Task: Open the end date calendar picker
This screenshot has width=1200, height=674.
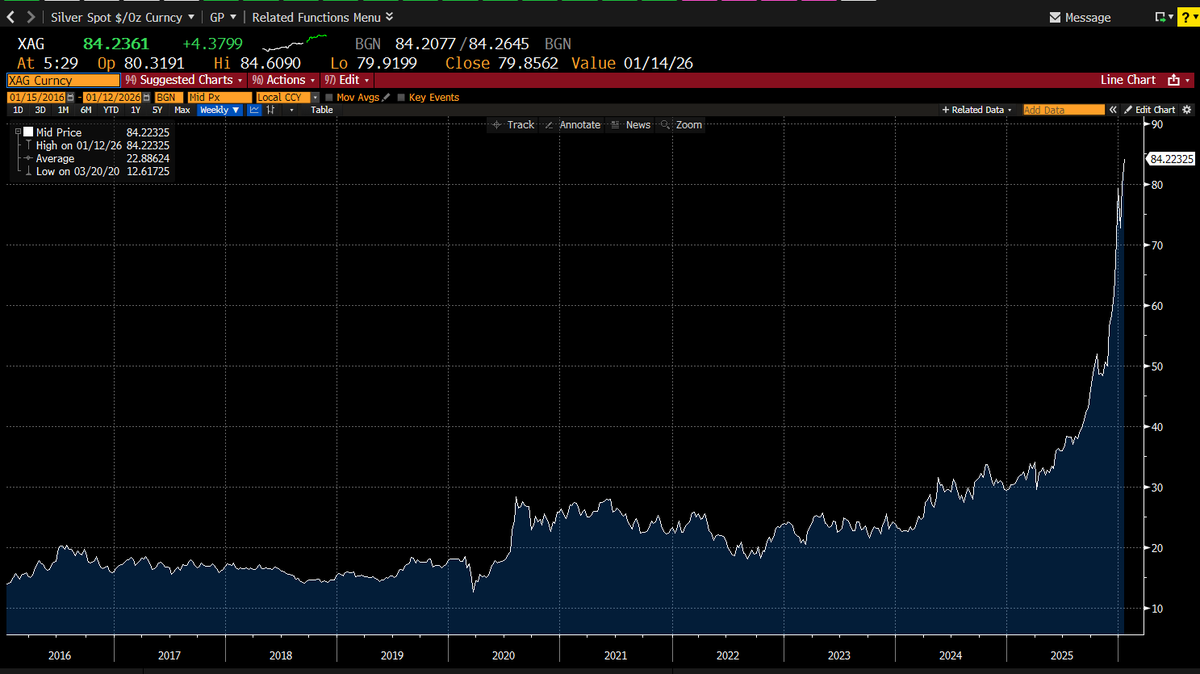Action: (x=147, y=97)
